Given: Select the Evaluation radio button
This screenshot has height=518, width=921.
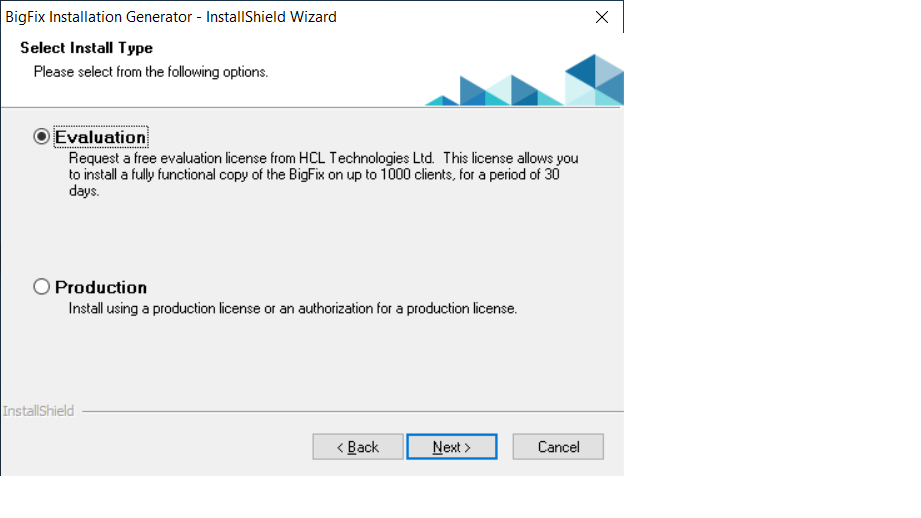Looking at the screenshot, I should (41, 137).
